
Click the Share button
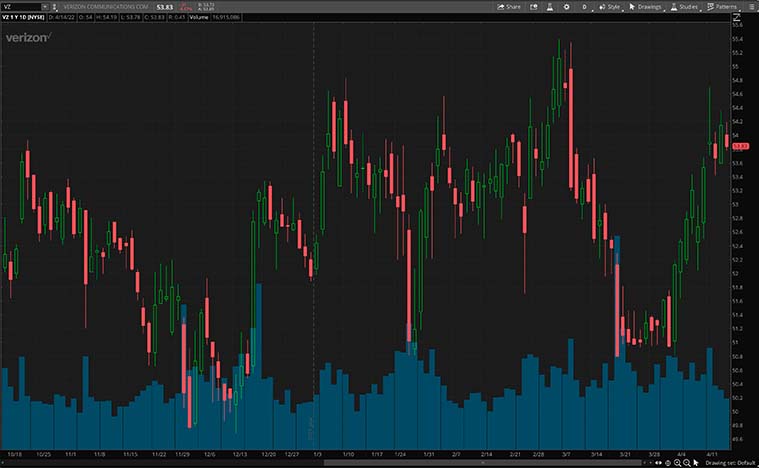point(509,7)
